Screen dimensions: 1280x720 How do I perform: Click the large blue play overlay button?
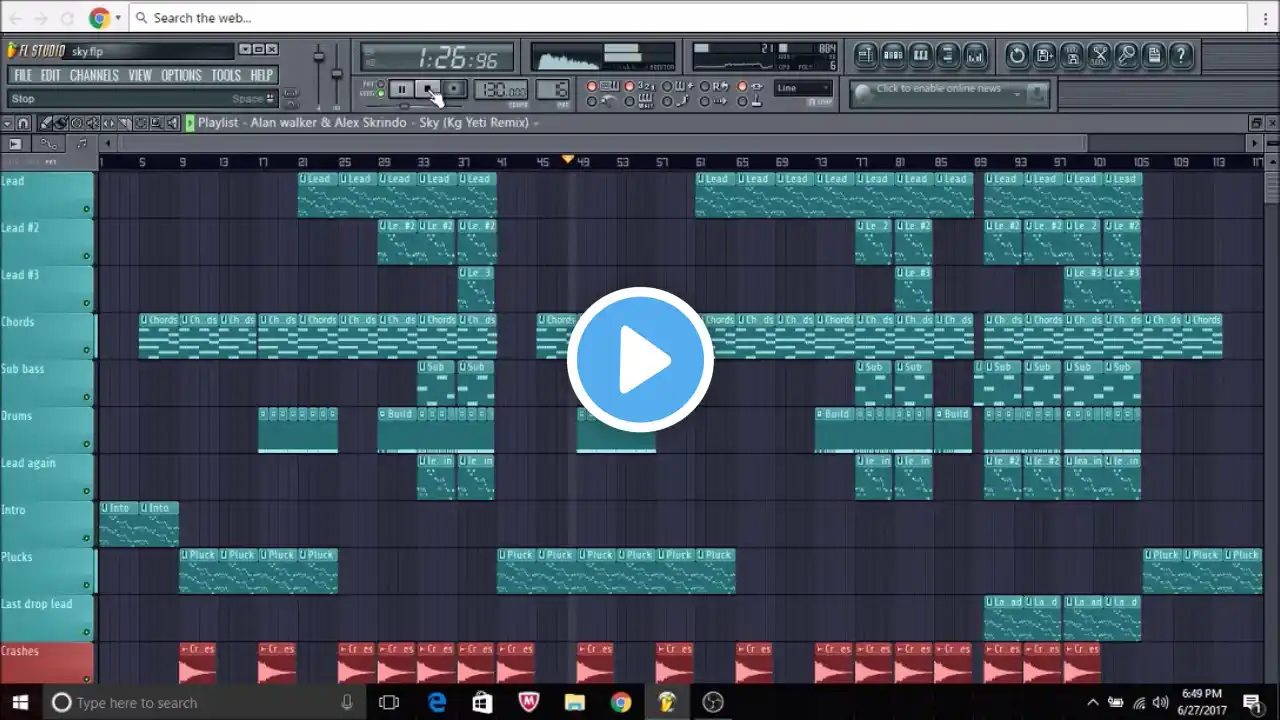[640, 360]
